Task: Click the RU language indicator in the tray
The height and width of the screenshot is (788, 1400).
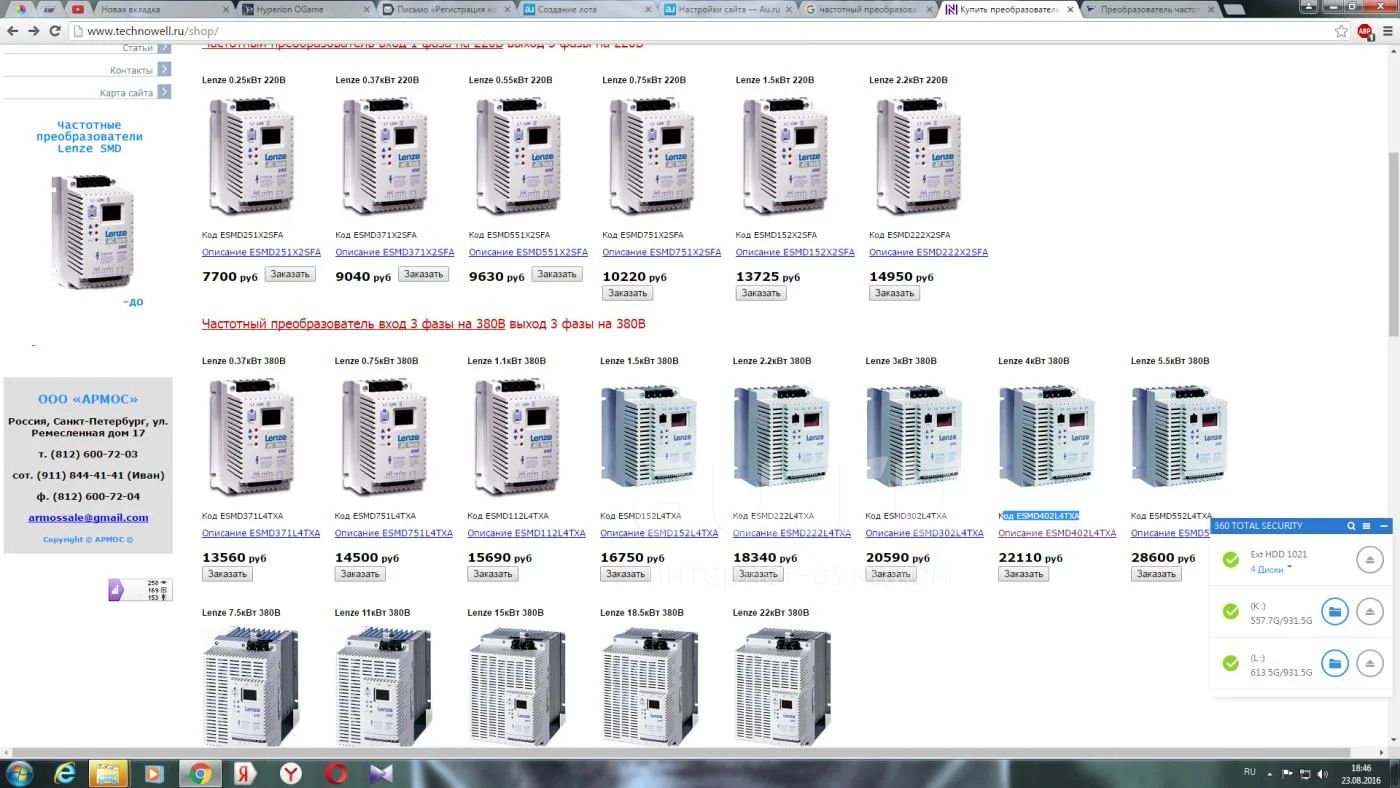Action: click(x=1250, y=772)
